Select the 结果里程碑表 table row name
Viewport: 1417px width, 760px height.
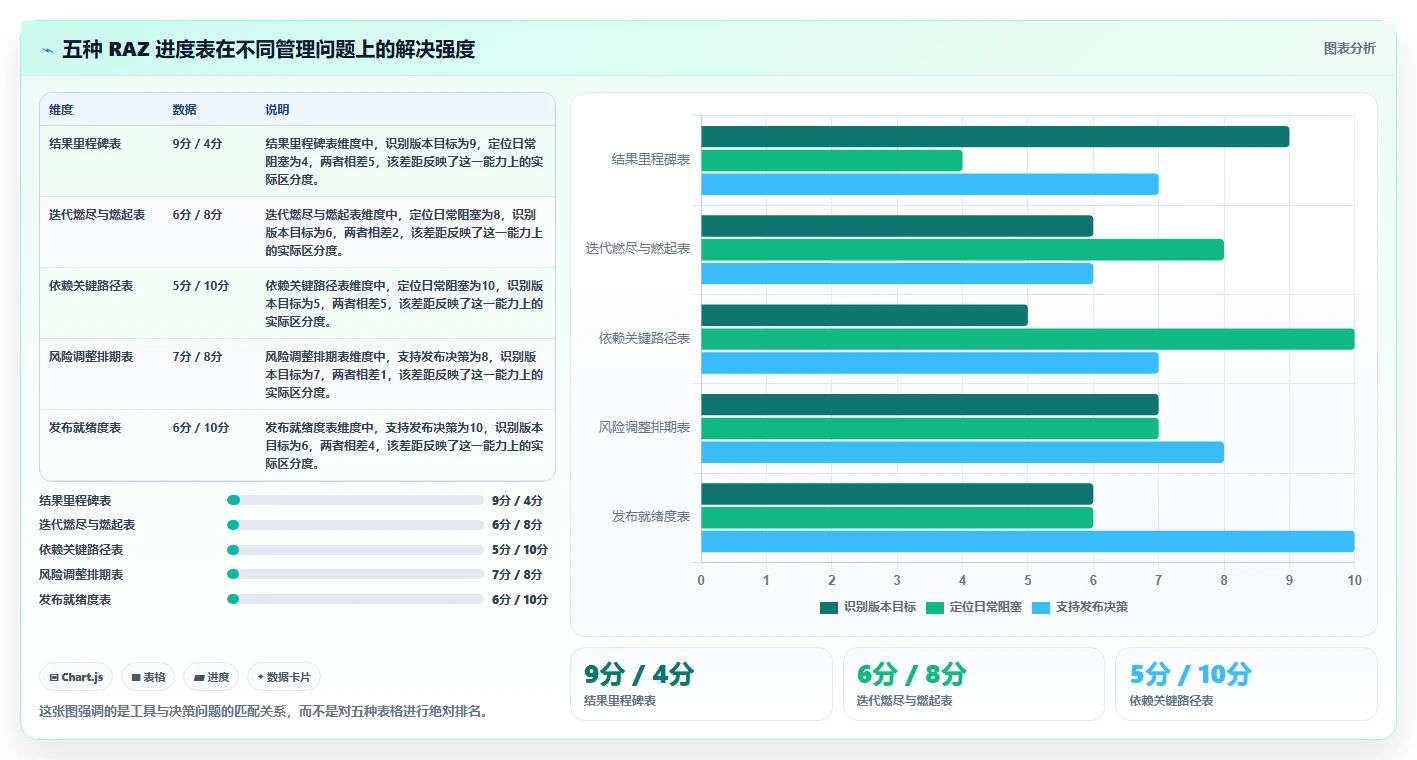click(x=85, y=143)
